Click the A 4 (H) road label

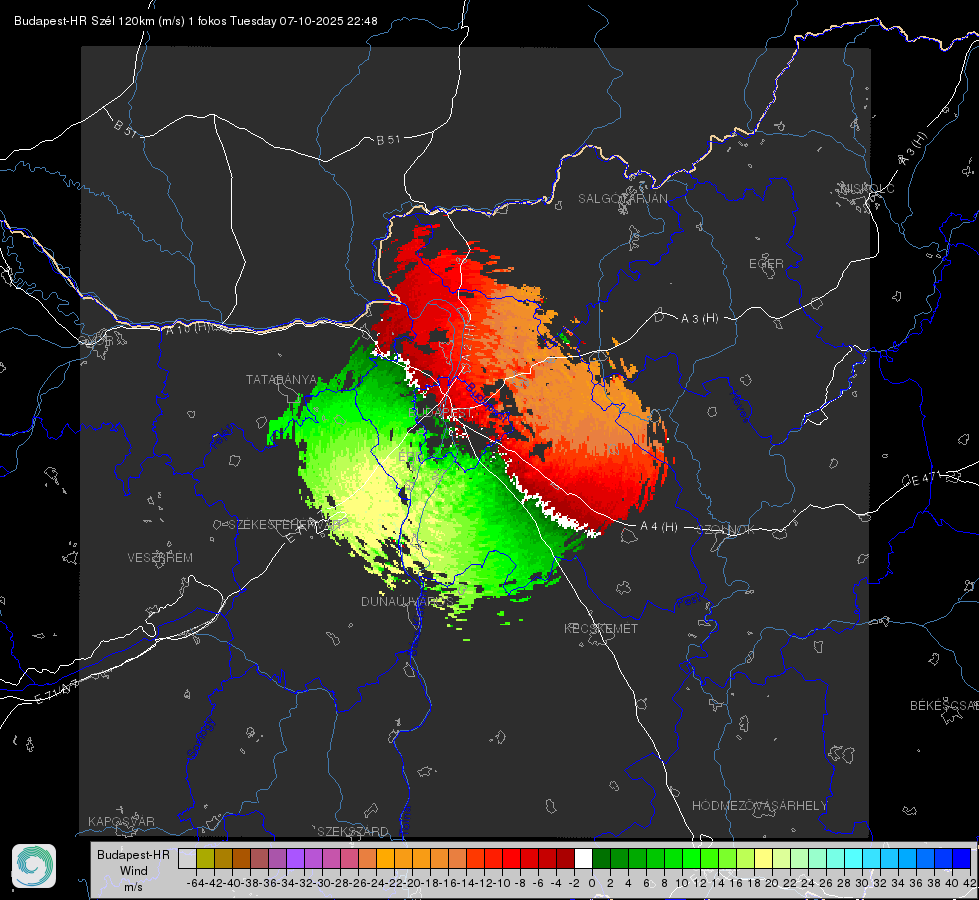(x=659, y=527)
